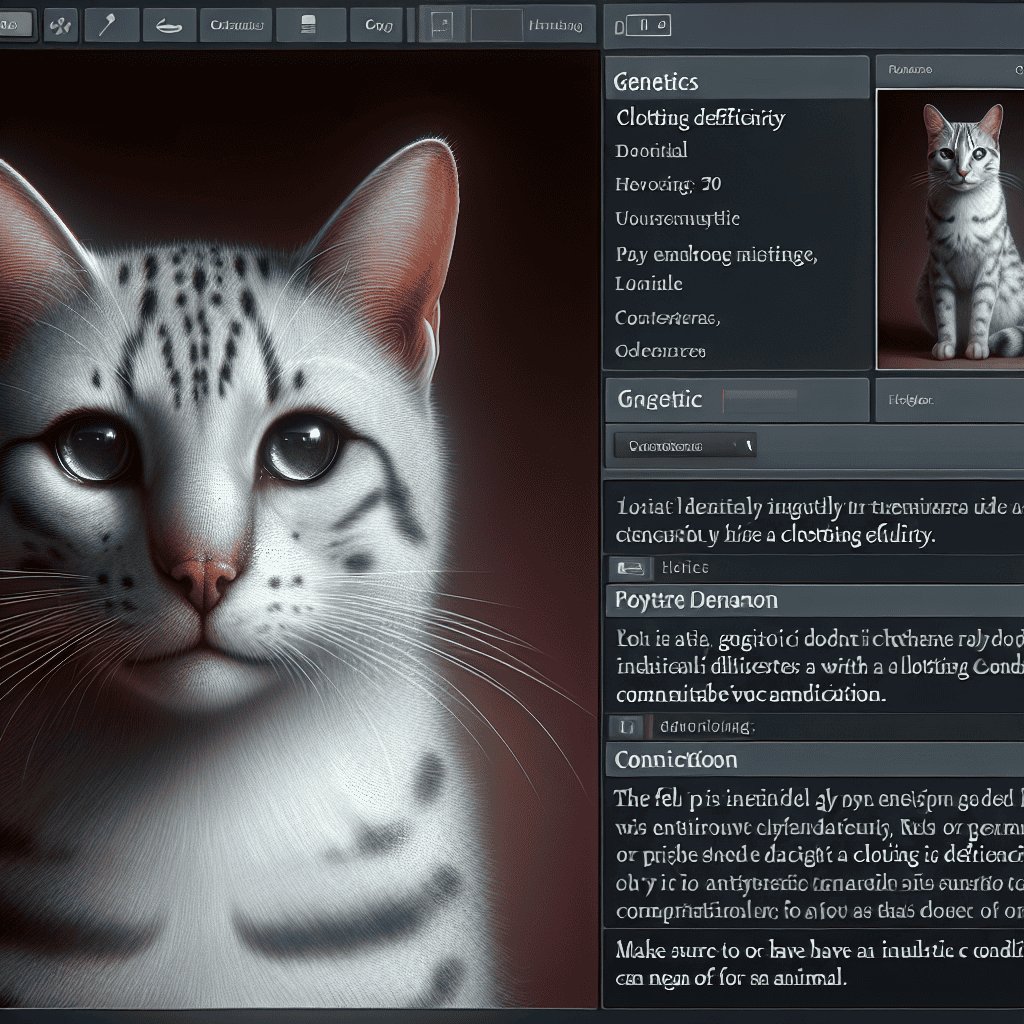This screenshot has width=1024, height=1024.
Task: Click the icon beside the davonlolng label
Action: click(x=629, y=727)
